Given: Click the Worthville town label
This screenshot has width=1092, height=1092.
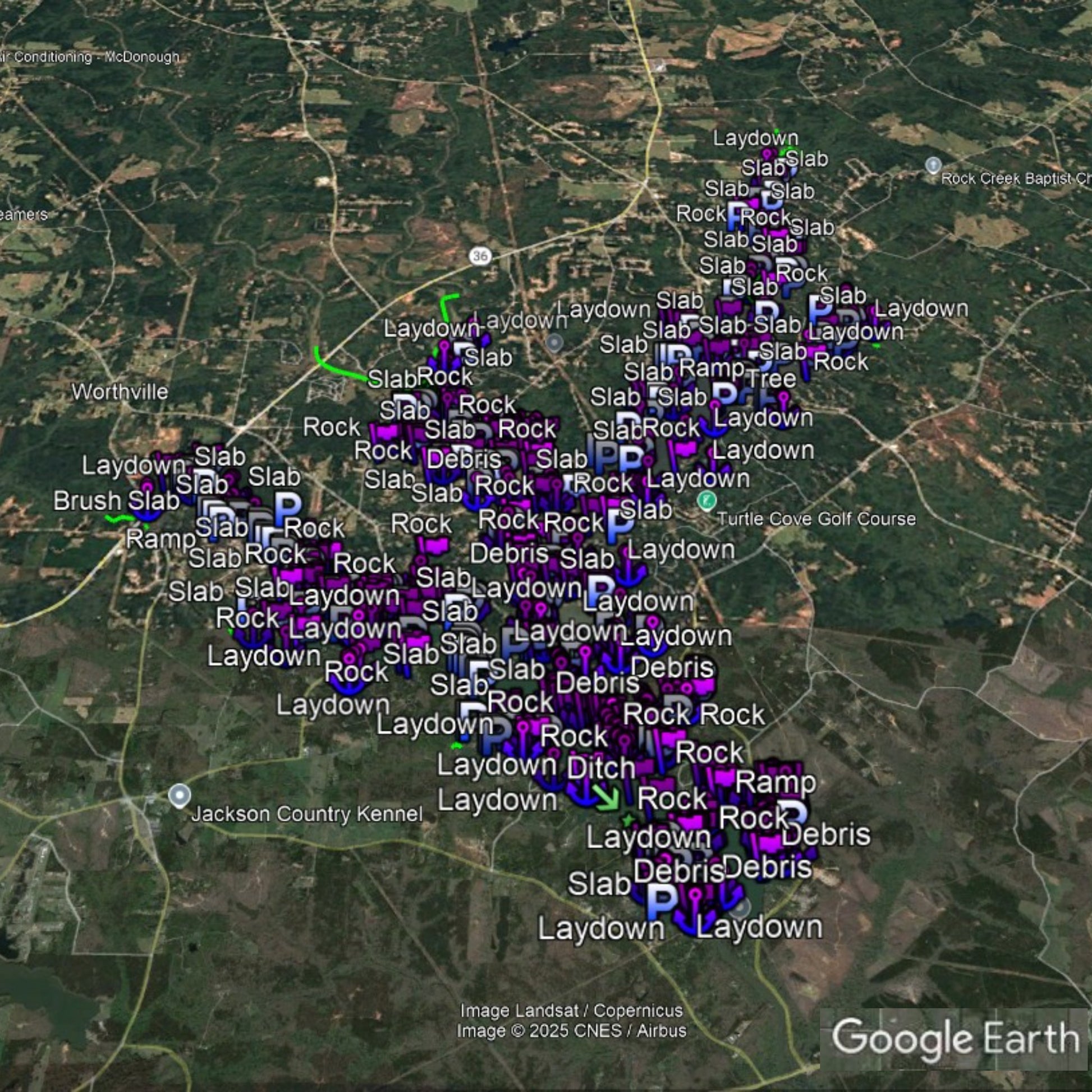Looking at the screenshot, I should tap(120, 392).
